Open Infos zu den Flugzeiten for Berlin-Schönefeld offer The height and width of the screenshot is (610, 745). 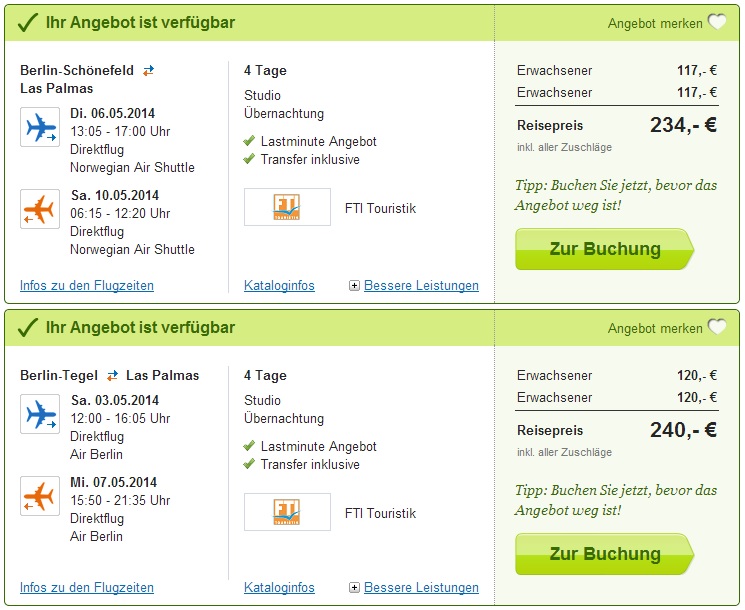pyautogui.click(x=87, y=286)
